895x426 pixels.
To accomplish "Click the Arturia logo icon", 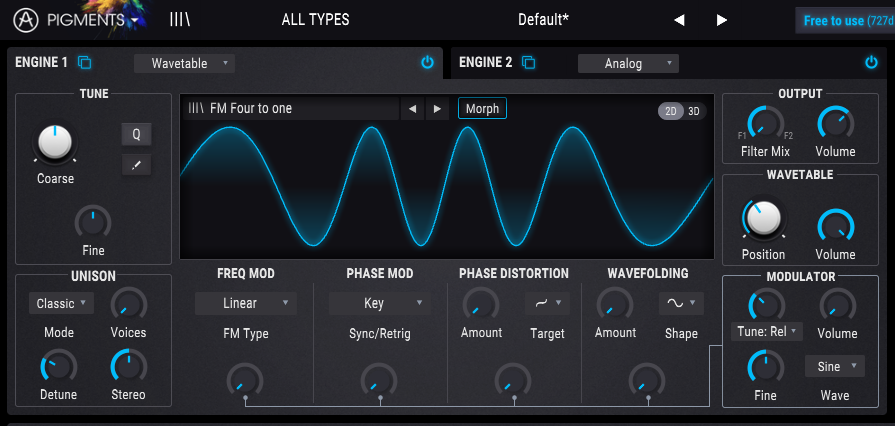I will (x=26, y=21).
